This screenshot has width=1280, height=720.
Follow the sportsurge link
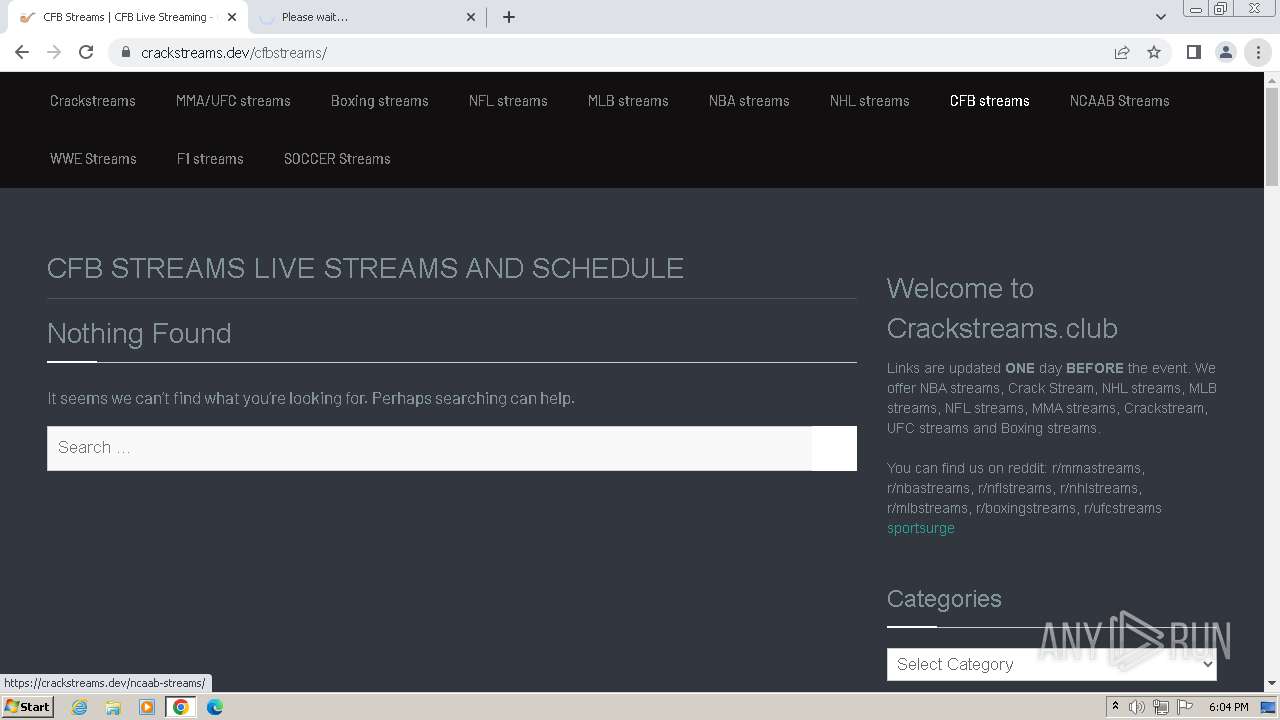pos(921,528)
